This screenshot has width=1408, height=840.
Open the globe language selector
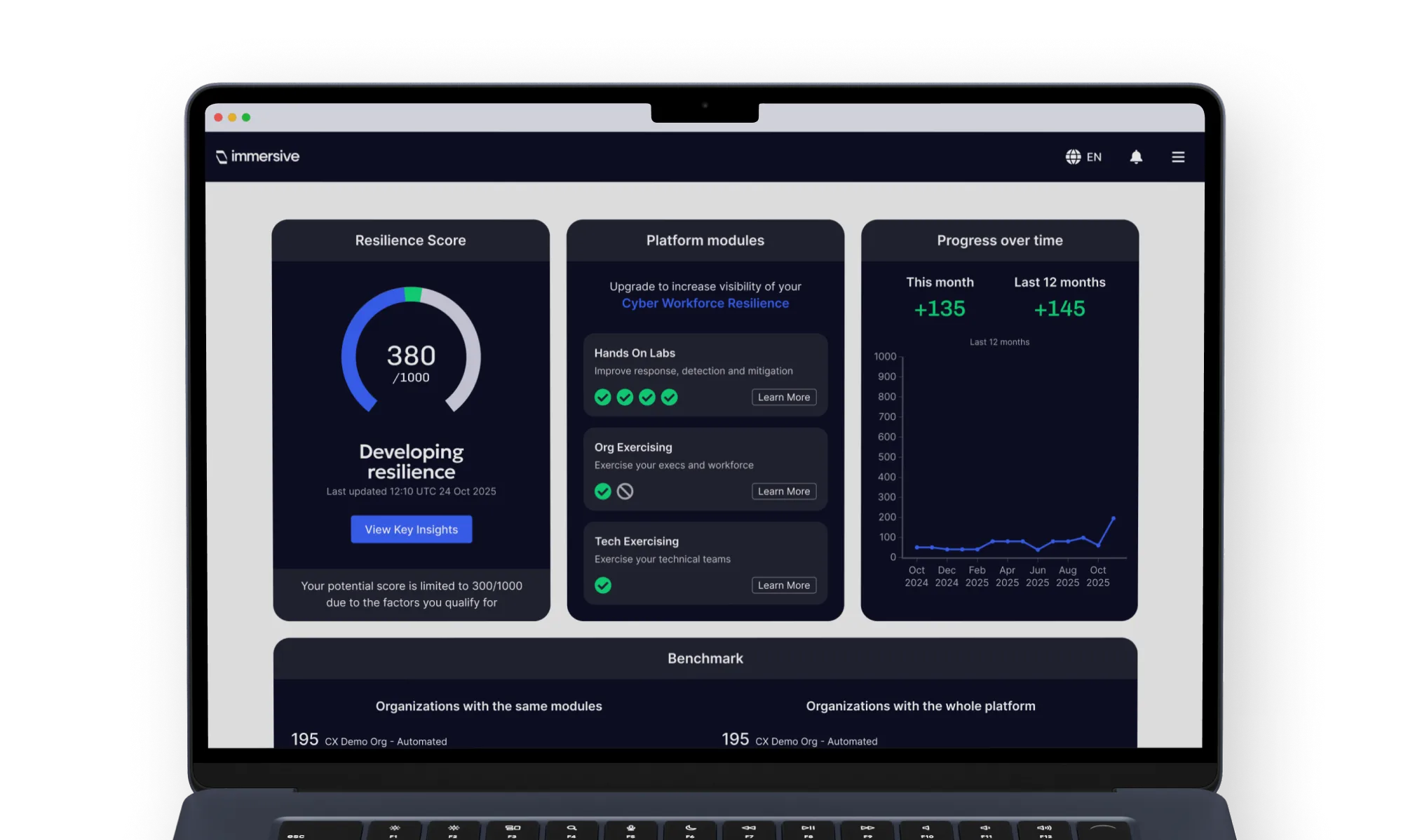1073,157
